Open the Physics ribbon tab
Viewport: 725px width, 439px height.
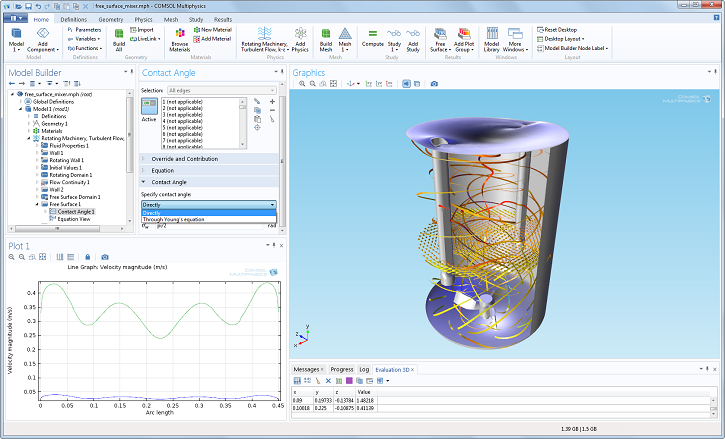(x=143, y=19)
